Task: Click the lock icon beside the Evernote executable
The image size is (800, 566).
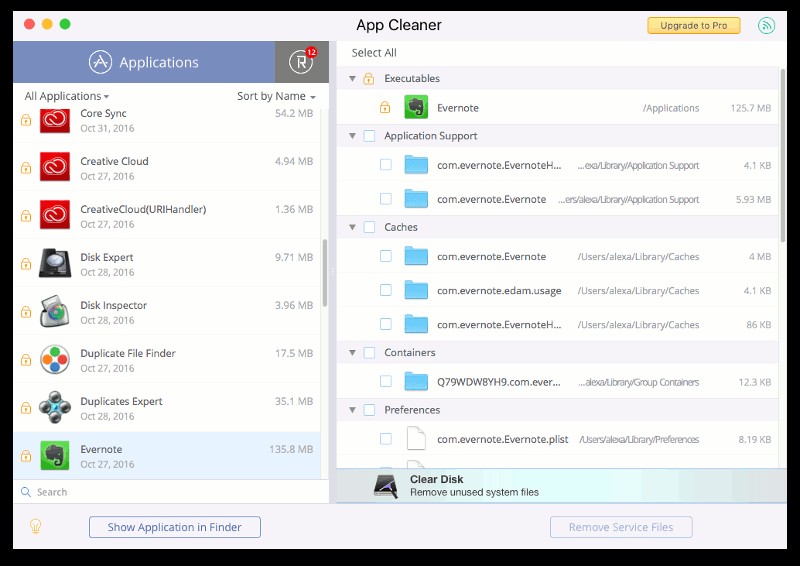Action: point(385,107)
